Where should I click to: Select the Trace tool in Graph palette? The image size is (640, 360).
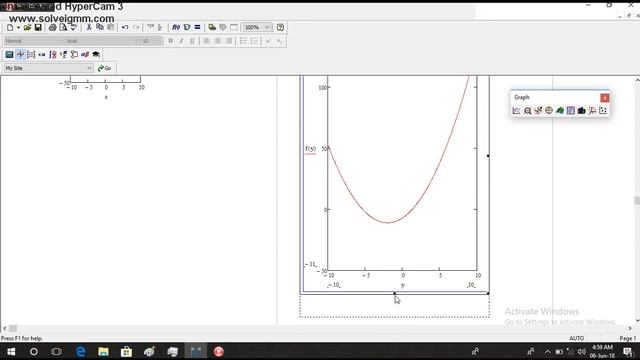coord(538,111)
